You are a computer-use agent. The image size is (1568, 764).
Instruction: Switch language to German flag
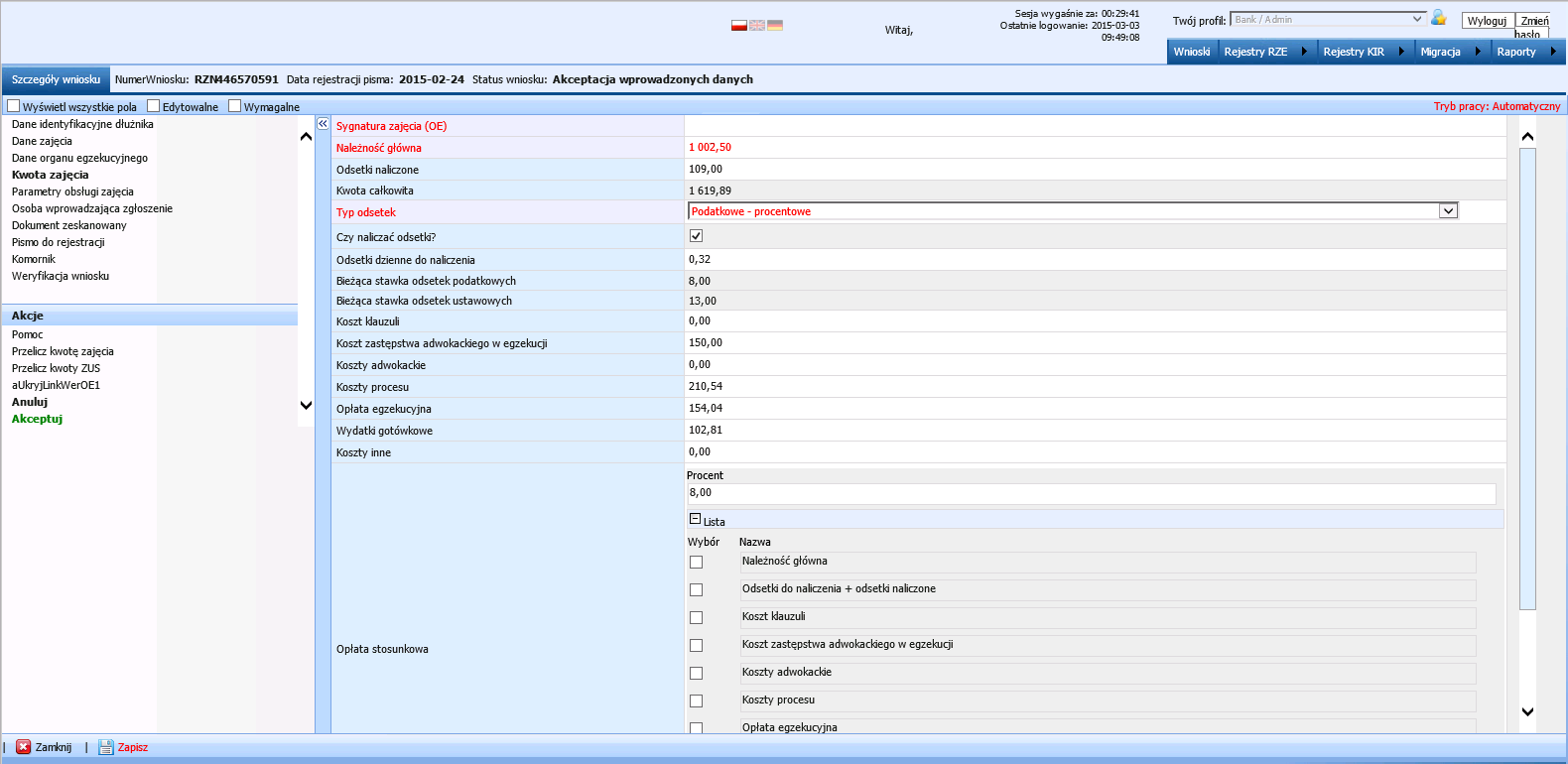[775, 25]
